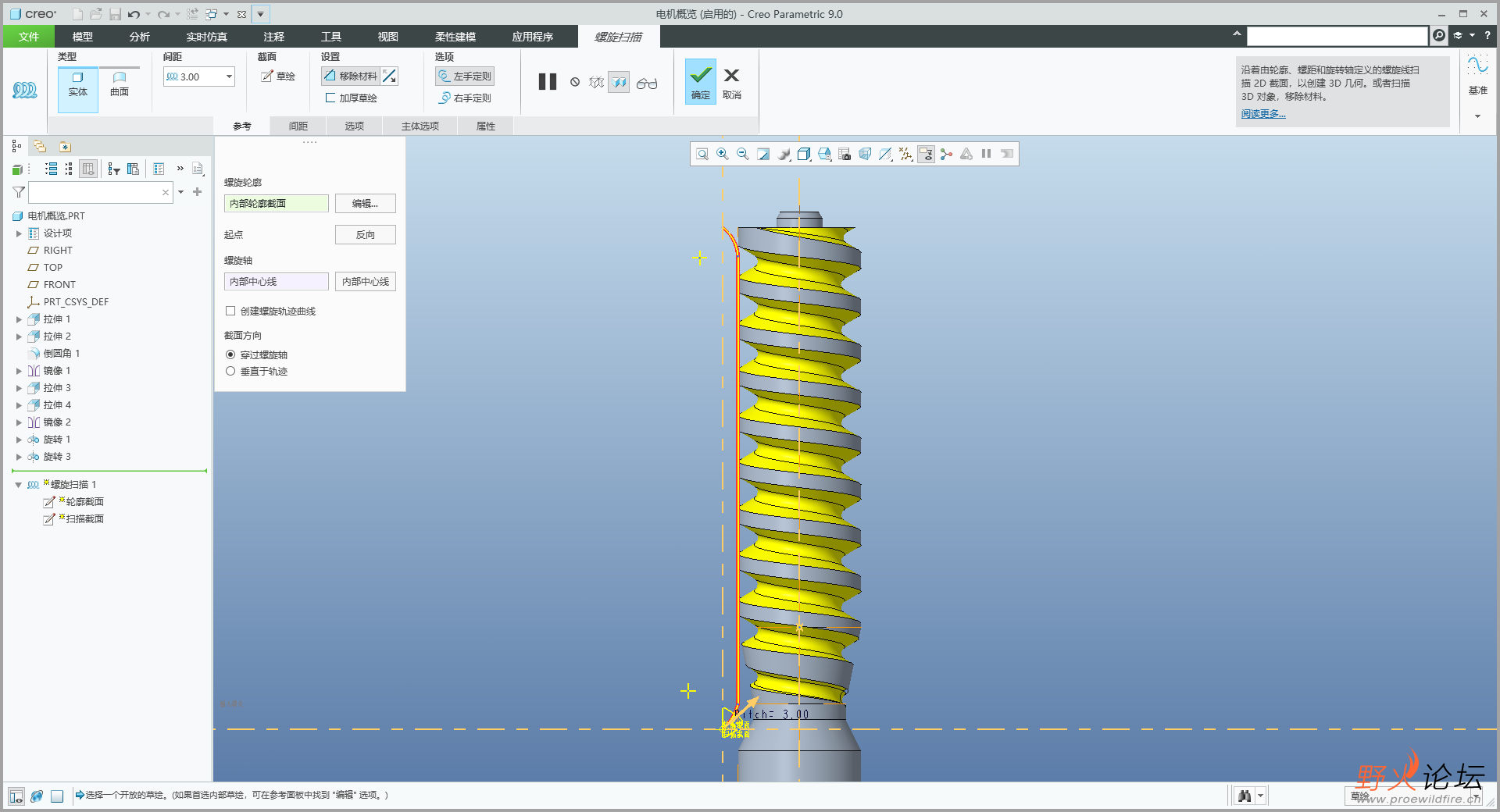Click the binoculars find icon in status bar

point(1245,796)
